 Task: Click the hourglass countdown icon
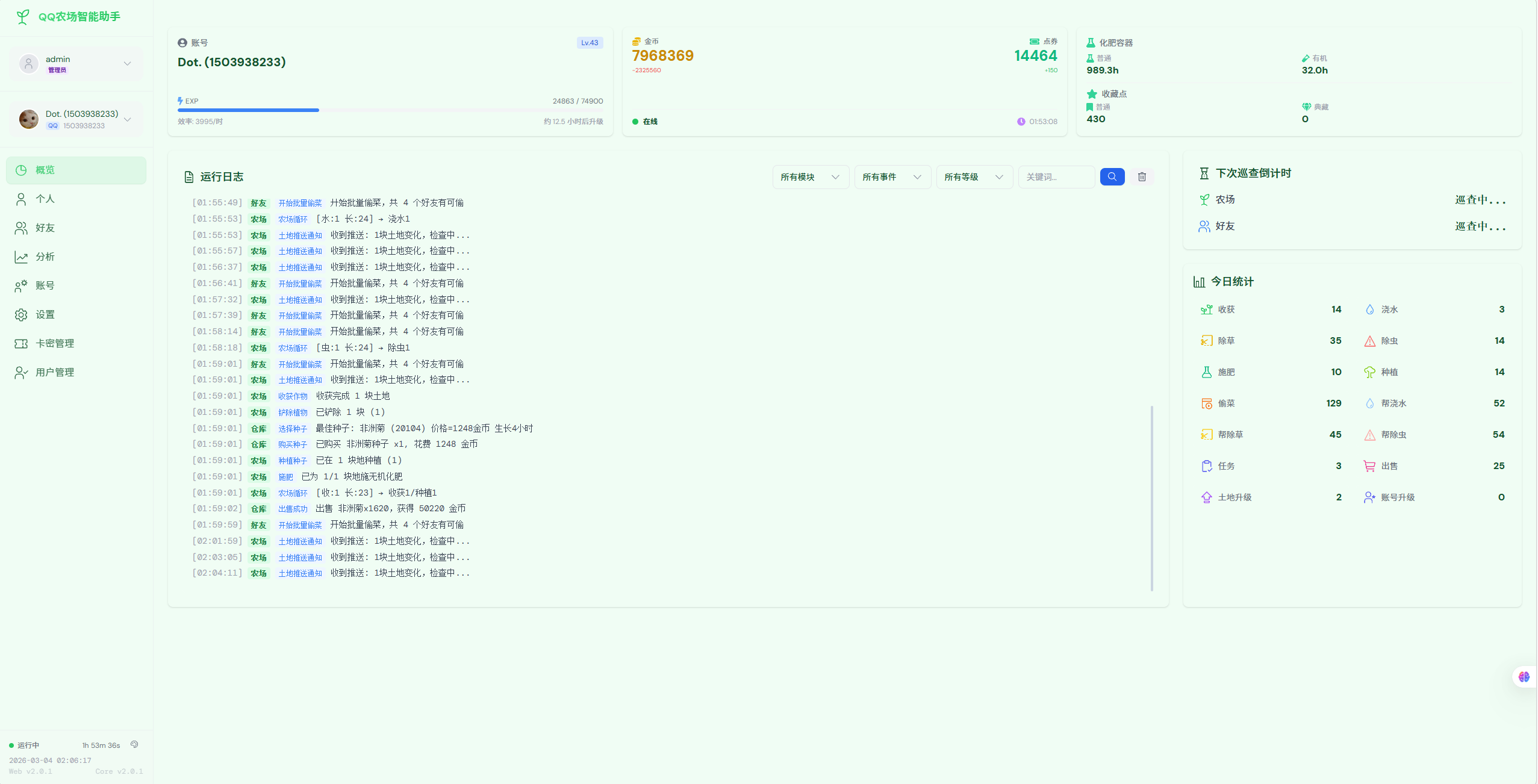(1204, 173)
